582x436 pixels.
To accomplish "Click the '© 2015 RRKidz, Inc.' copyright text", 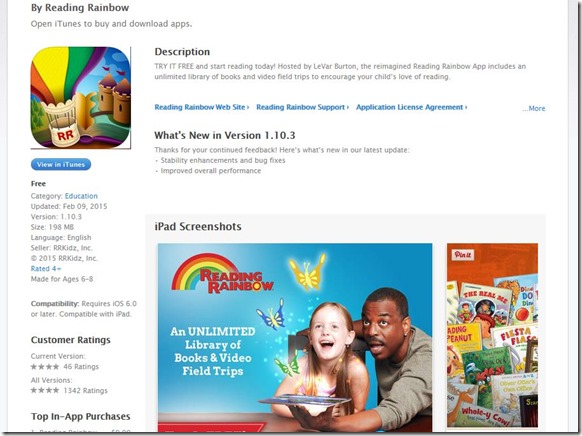I will (64, 258).
